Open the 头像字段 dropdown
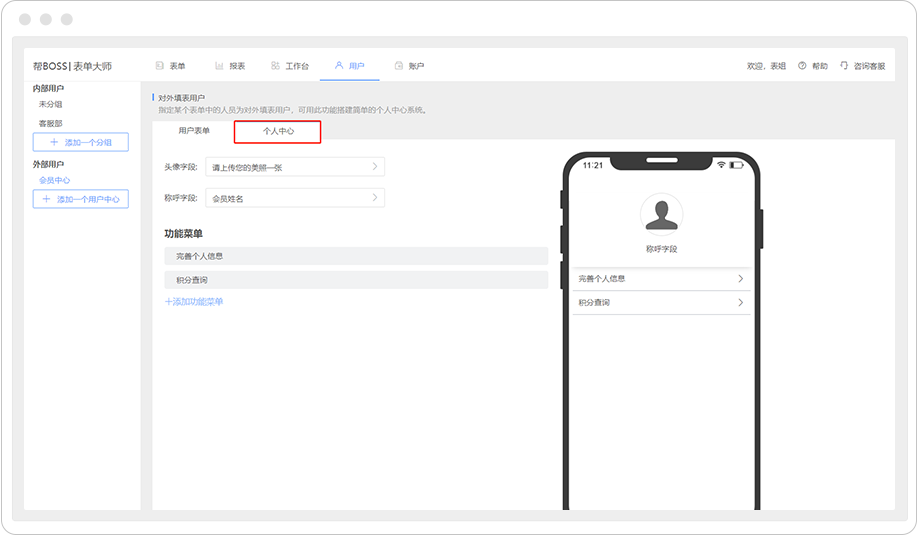This screenshot has height=535, width=918. (294, 167)
